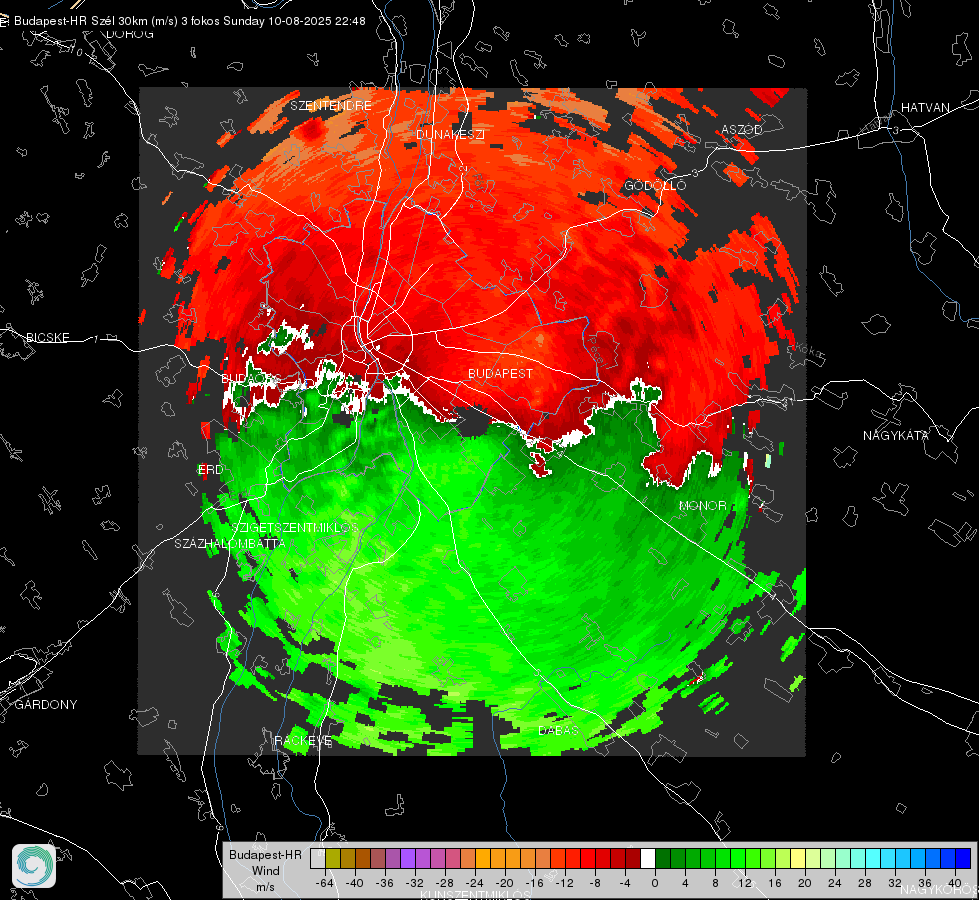
Task: Click the swirl logo icon at bottom left
Action: pyautogui.click(x=34, y=866)
